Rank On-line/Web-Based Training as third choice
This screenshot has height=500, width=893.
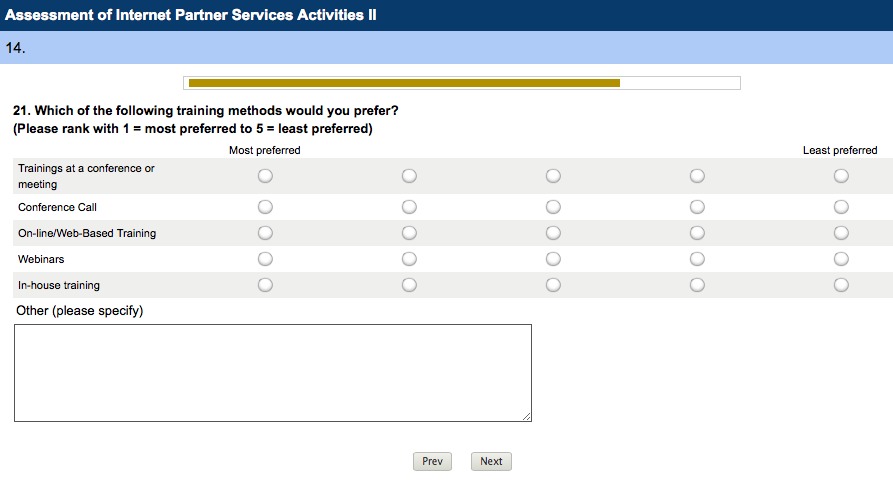[x=553, y=233]
